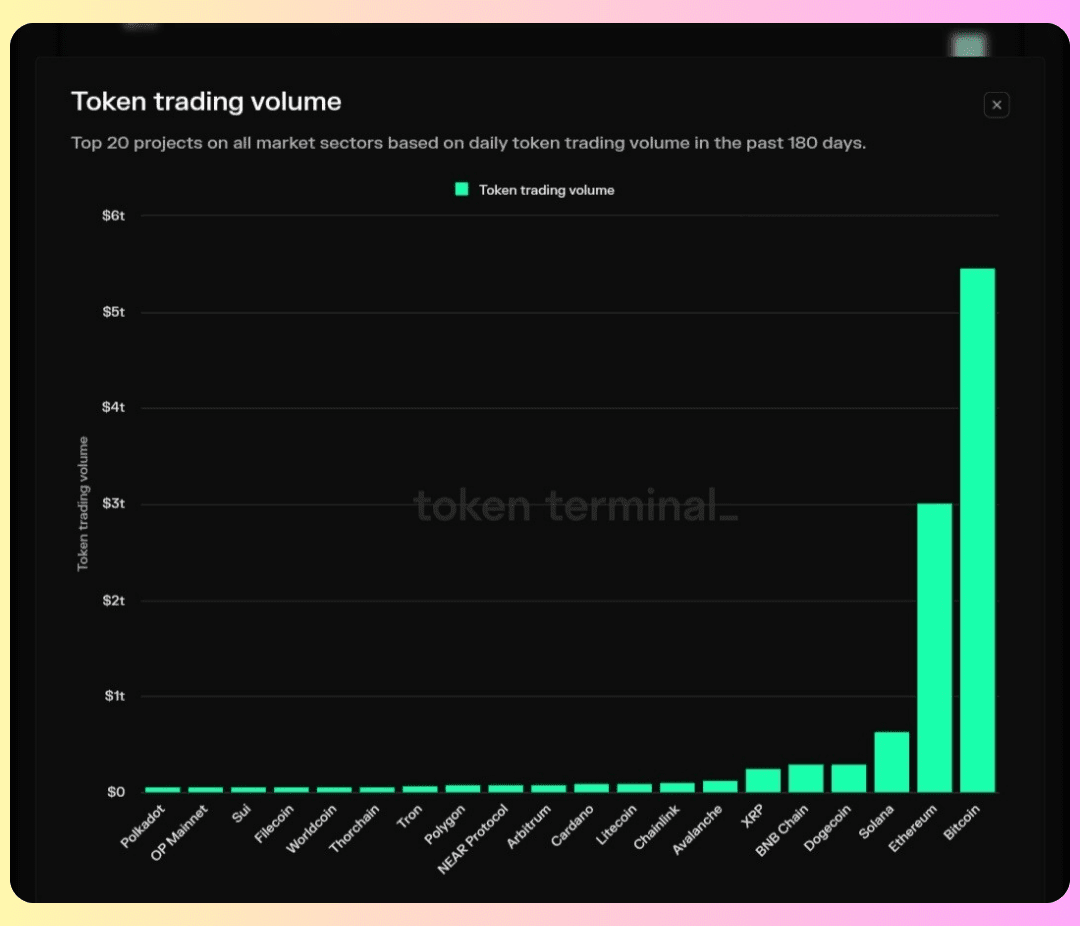Select the XRP bar

tap(763, 780)
